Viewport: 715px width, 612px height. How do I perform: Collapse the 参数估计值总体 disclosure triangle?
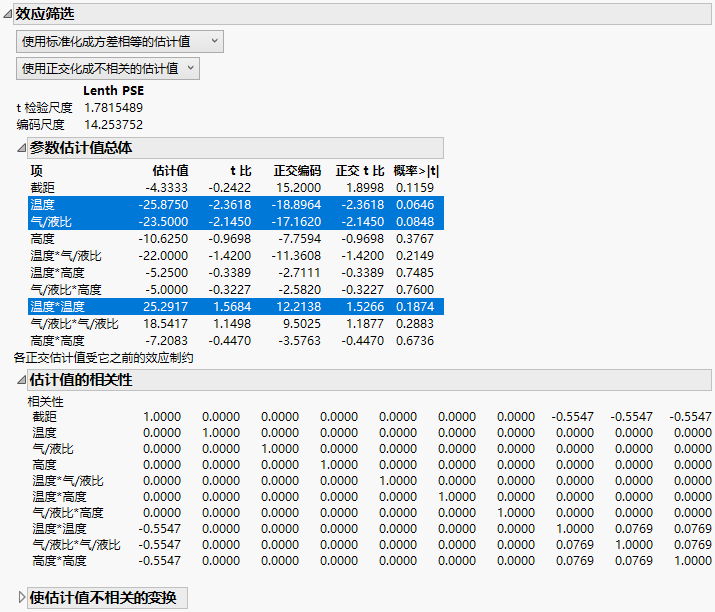coord(21,148)
